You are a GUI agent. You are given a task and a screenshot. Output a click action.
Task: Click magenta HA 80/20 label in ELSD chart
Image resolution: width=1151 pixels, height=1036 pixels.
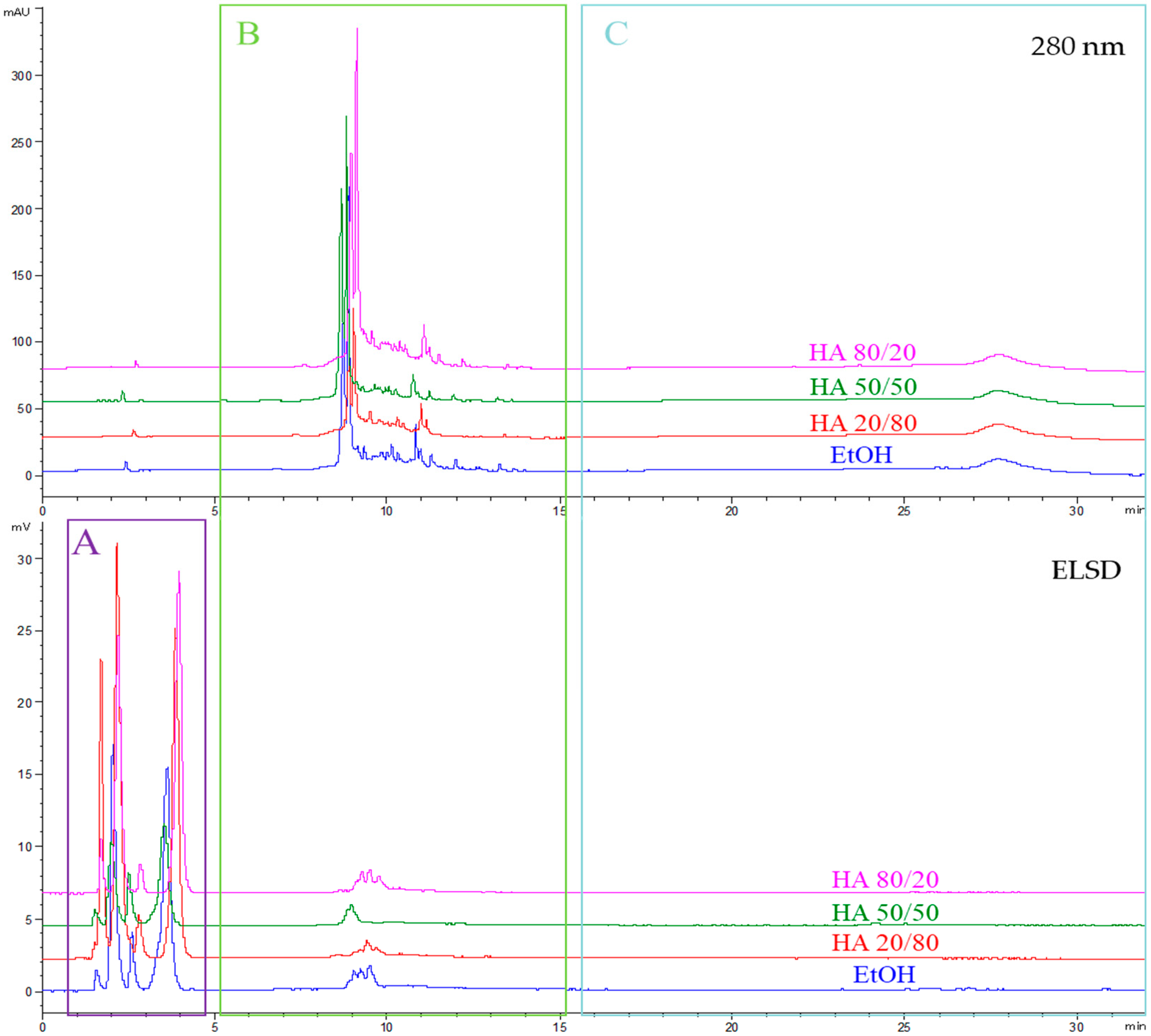[x=884, y=879]
